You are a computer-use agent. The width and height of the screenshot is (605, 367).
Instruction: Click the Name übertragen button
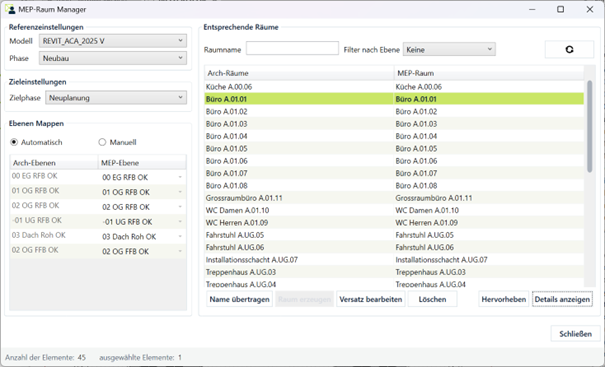click(240, 299)
